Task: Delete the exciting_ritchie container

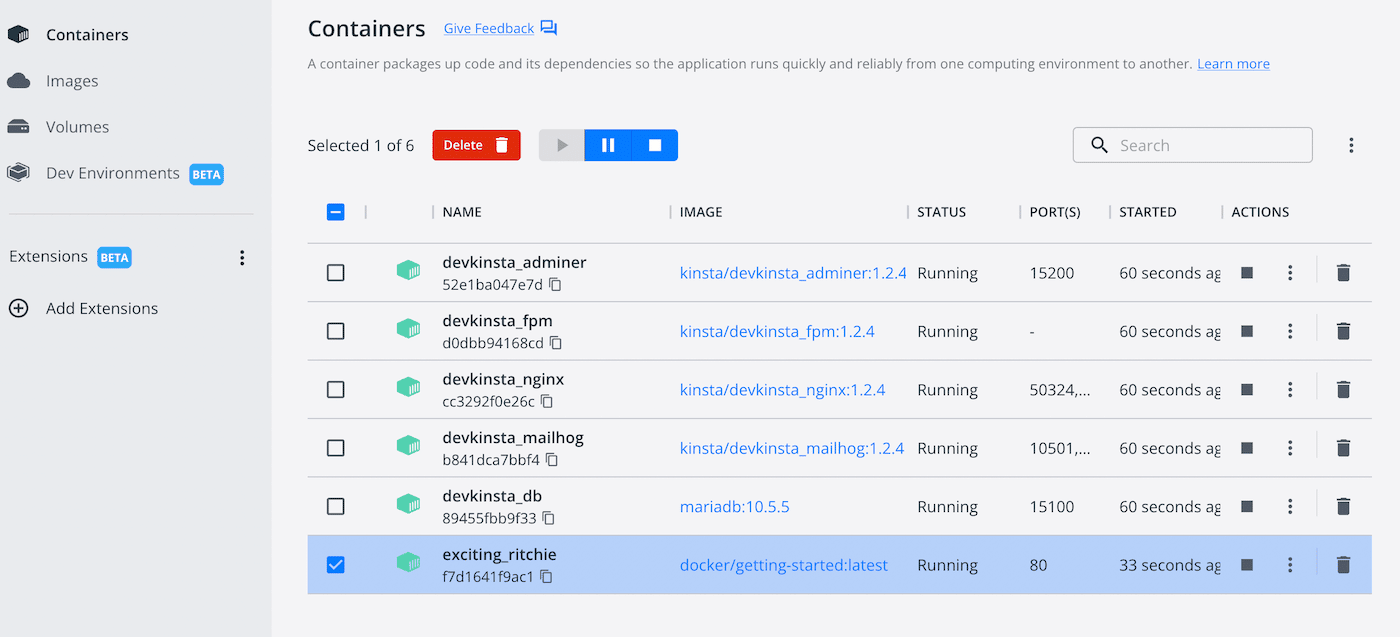Action: pos(1343,564)
